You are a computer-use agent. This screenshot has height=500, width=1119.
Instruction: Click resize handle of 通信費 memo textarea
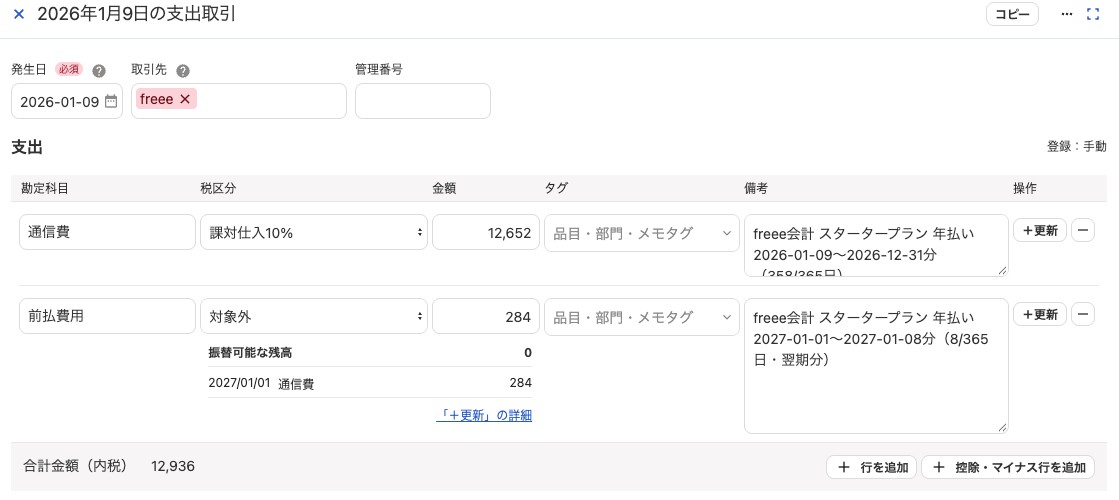[x=1003, y=270]
